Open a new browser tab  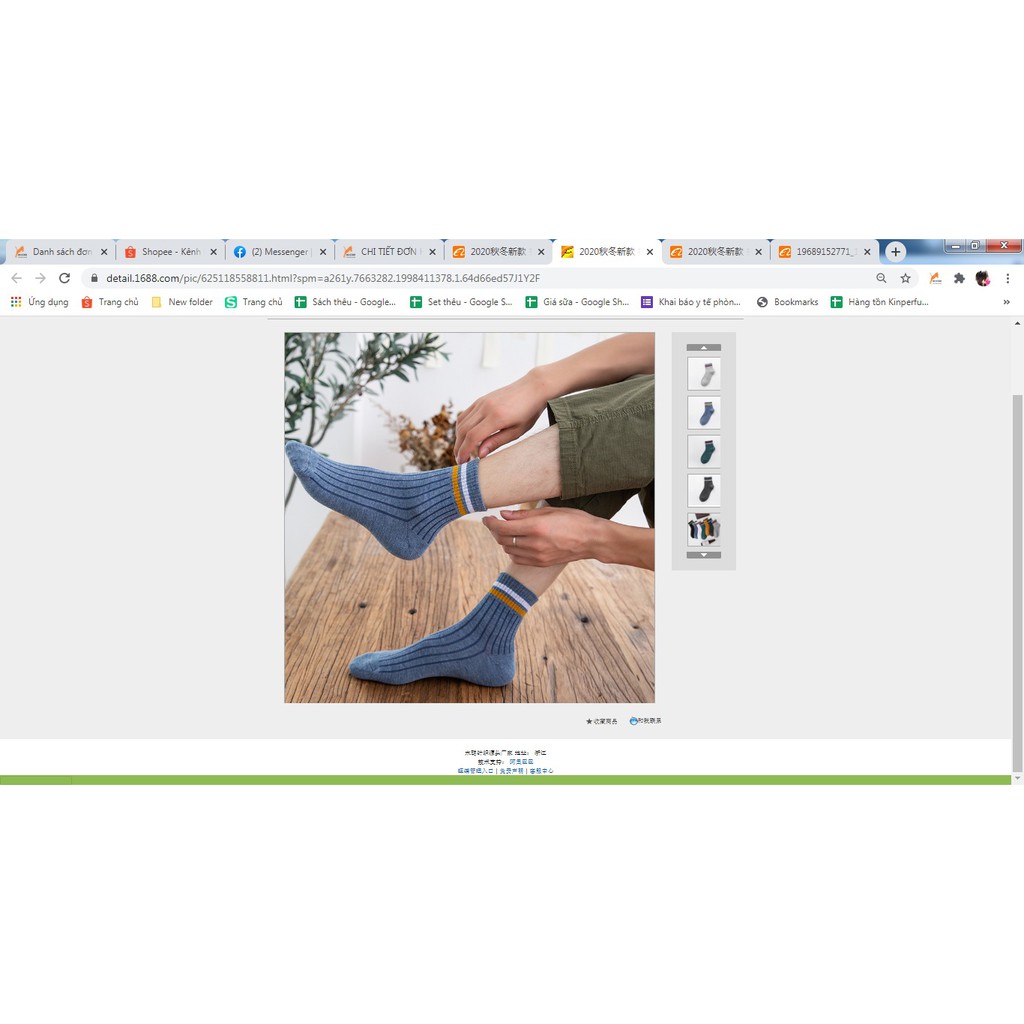(896, 252)
